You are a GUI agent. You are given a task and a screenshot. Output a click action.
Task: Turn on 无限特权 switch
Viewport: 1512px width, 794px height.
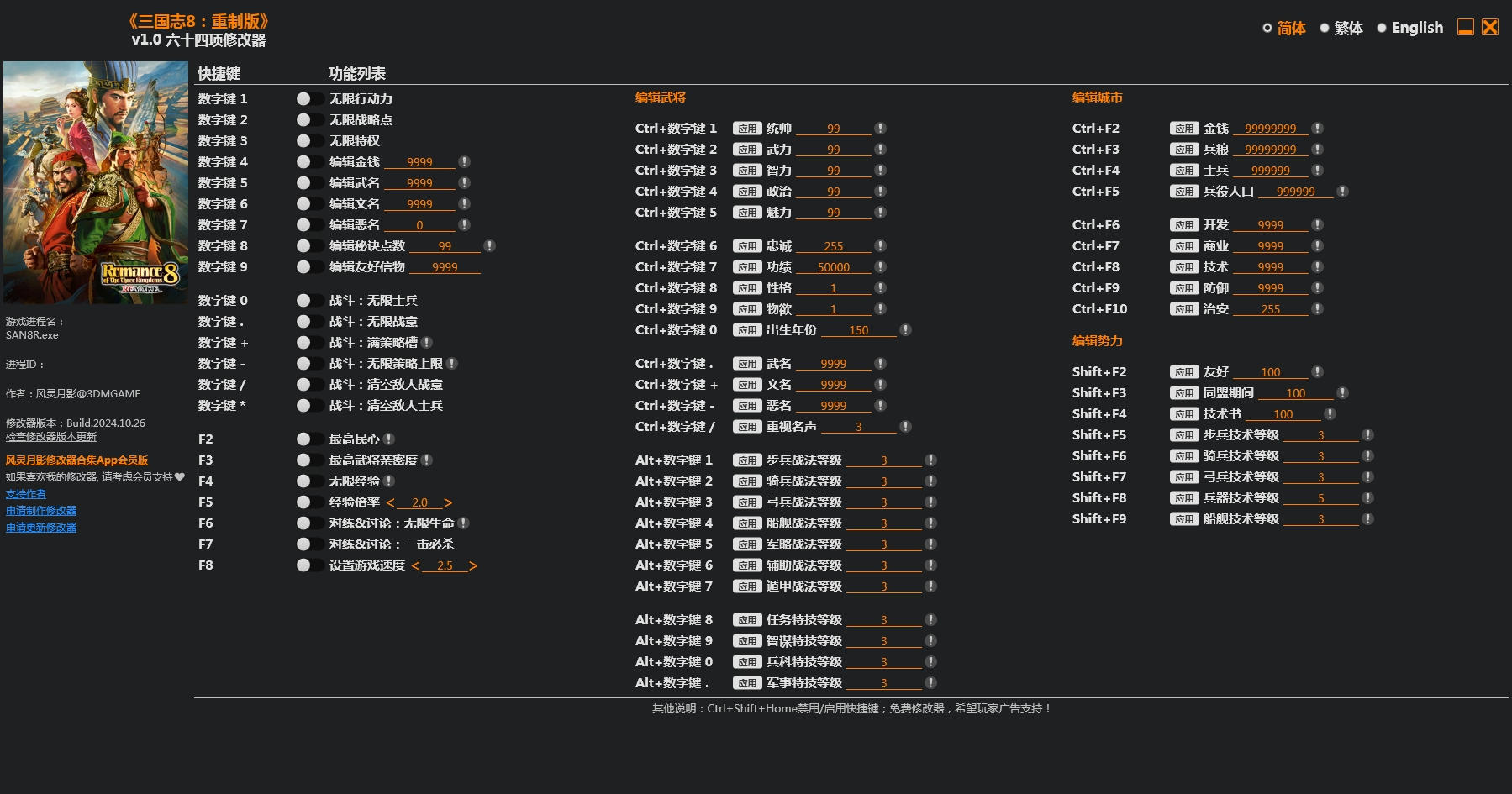point(309,140)
